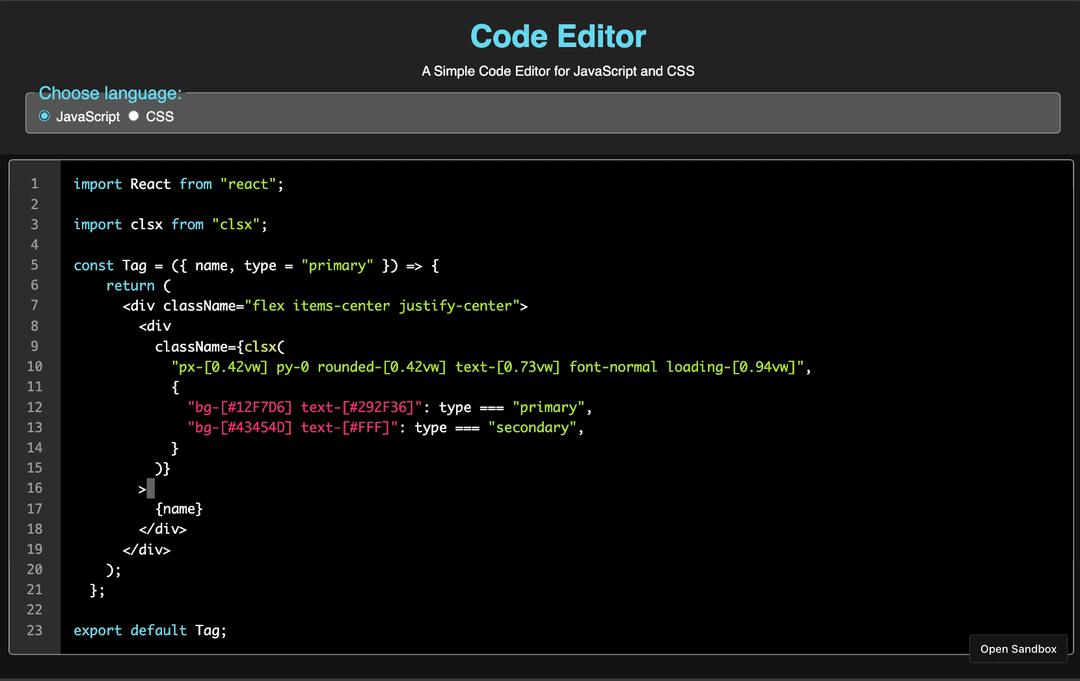Select the JavaScript radio button
This screenshot has height=681, width=1080.
coord(44,117)
